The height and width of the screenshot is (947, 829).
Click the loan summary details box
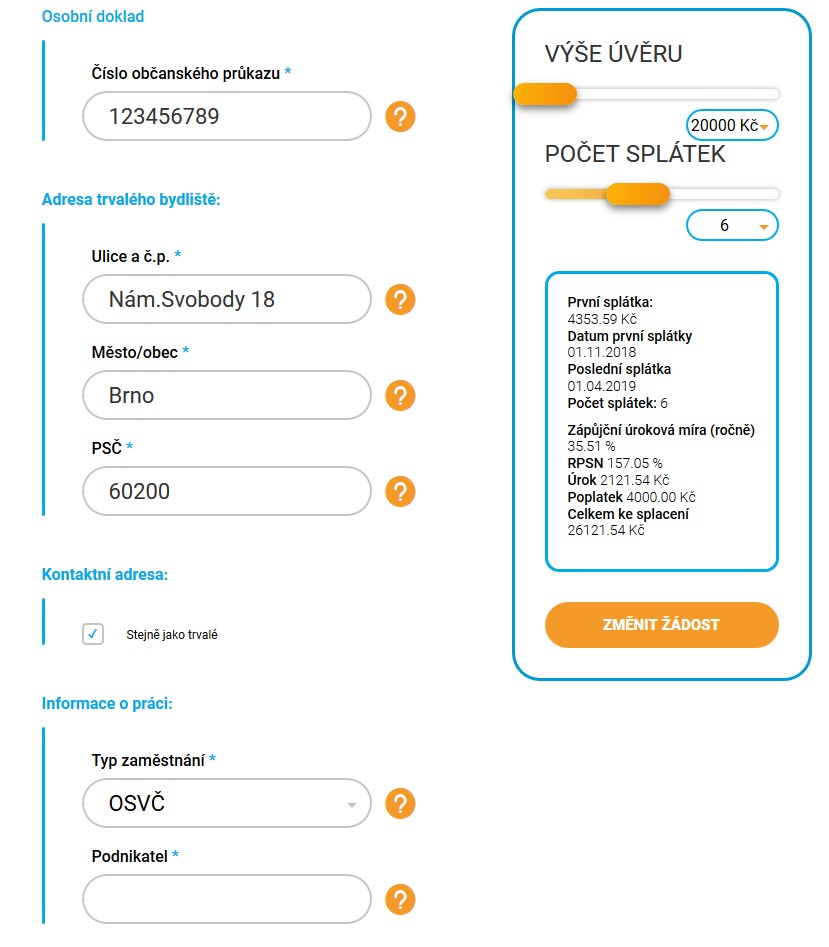[662, 422]
